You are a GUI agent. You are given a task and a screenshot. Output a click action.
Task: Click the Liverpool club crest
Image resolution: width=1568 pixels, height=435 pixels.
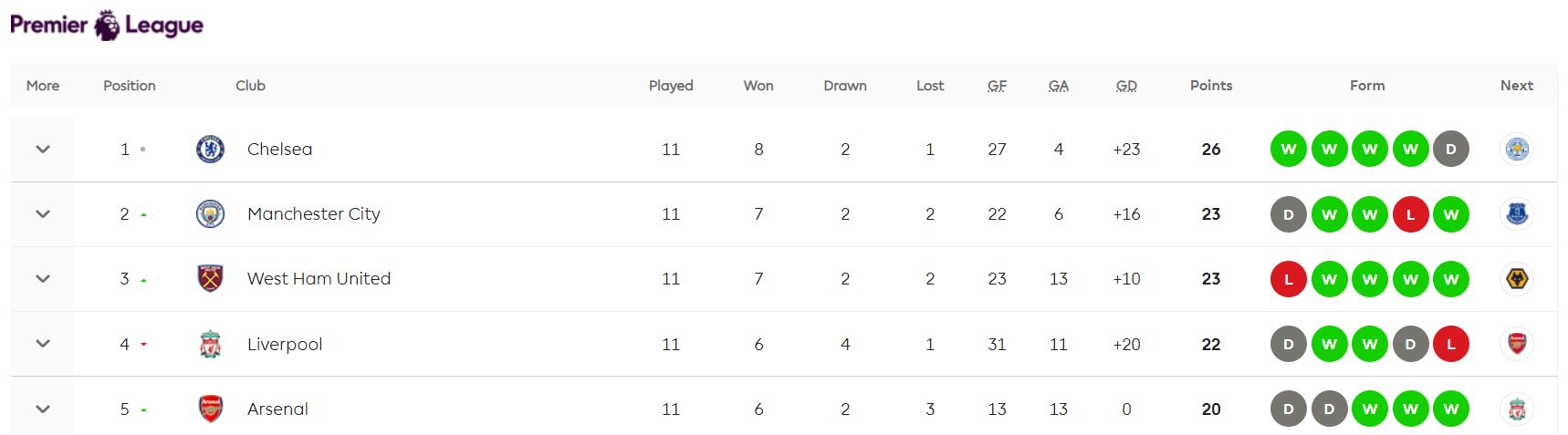[210, 344]
